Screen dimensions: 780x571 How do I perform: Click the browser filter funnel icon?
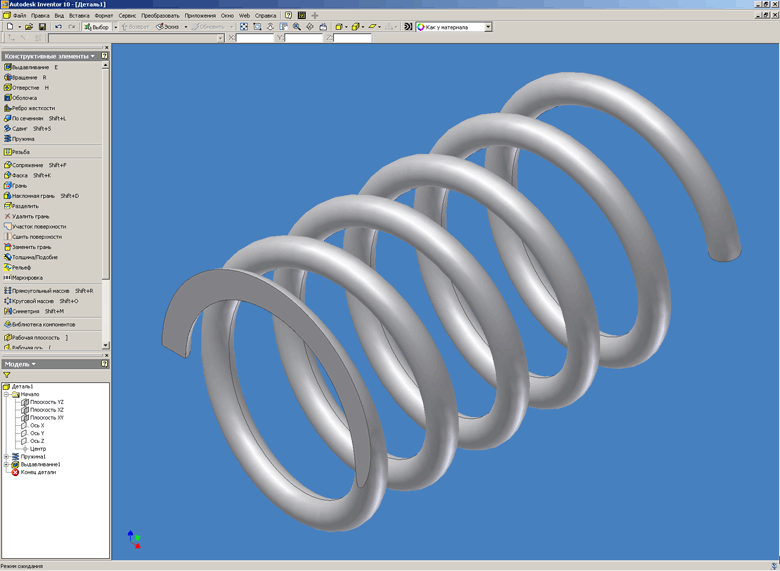click(x=6, y=375)
